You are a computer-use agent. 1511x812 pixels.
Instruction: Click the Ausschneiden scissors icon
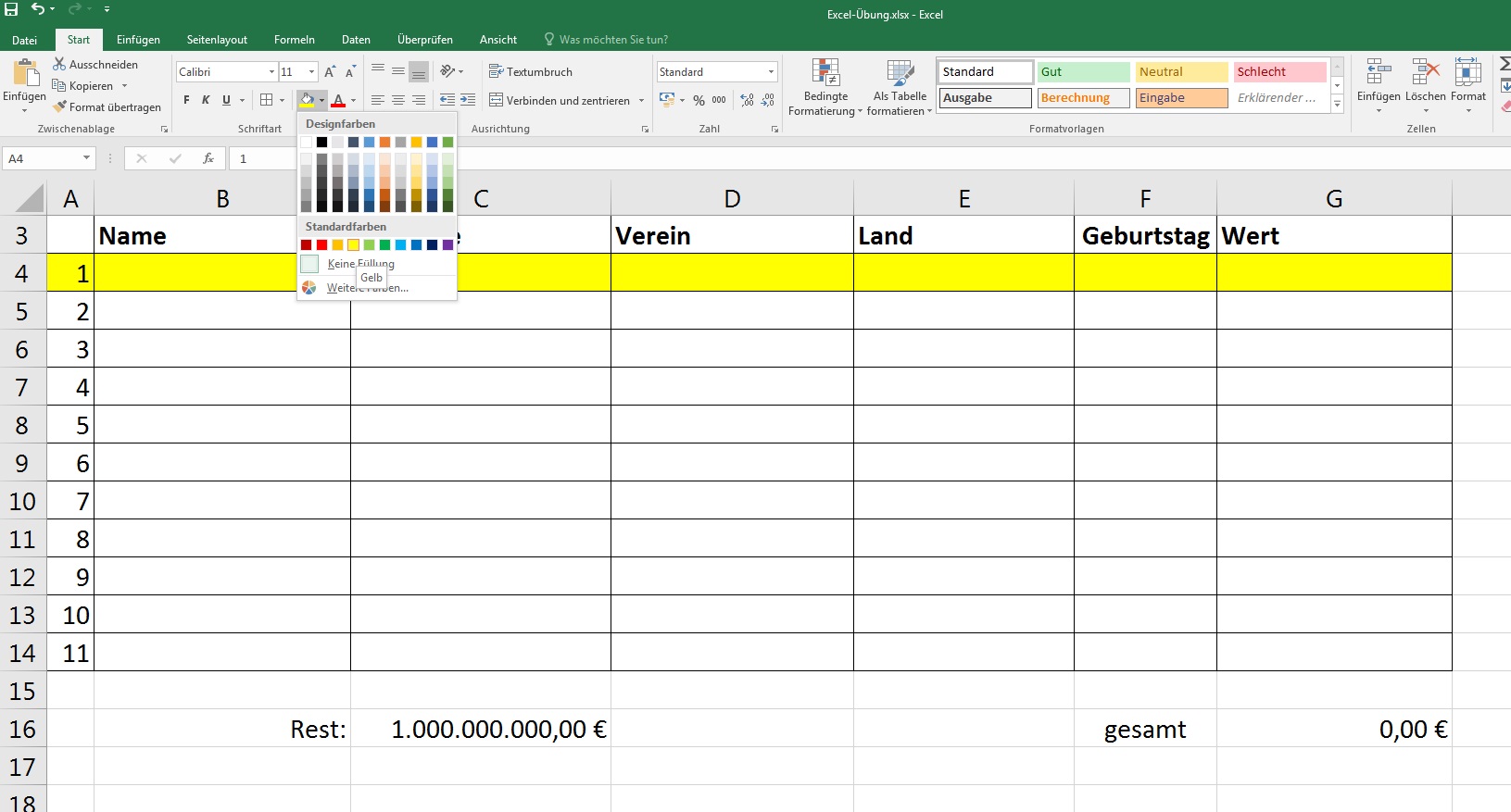coord(59,64)
